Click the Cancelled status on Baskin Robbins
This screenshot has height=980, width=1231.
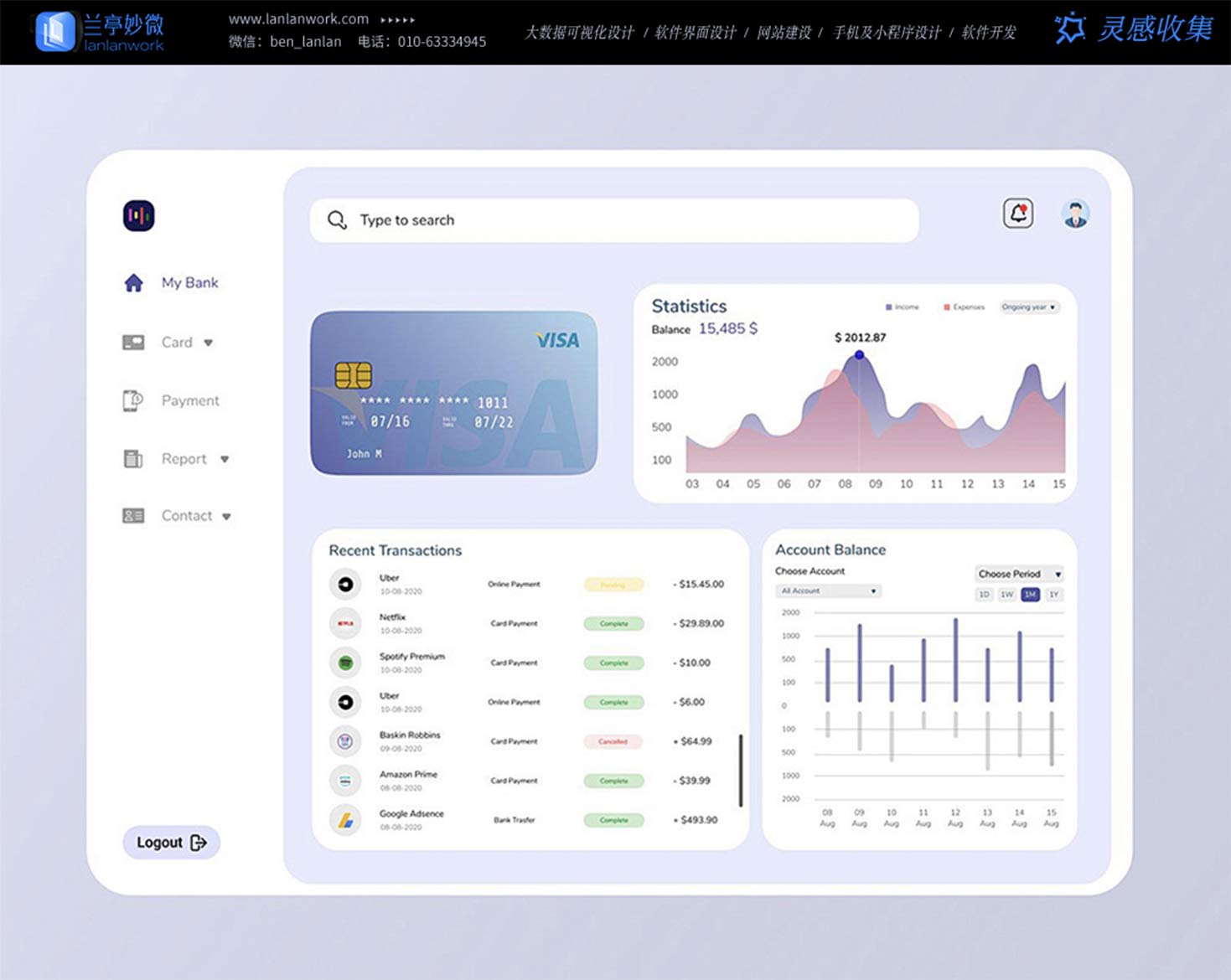[x=613, y=742]
